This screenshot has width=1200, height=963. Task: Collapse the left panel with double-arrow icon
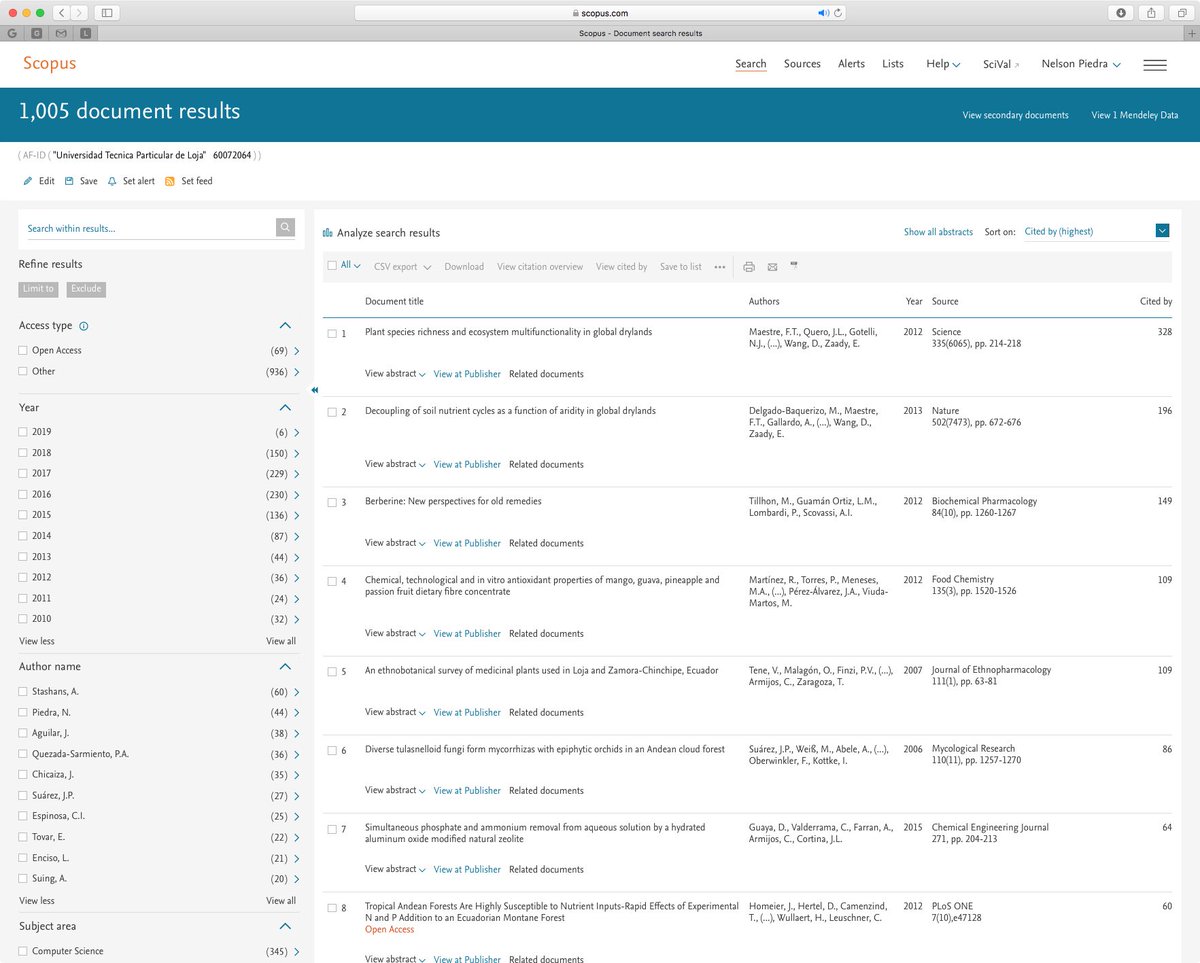click(314, 390)
